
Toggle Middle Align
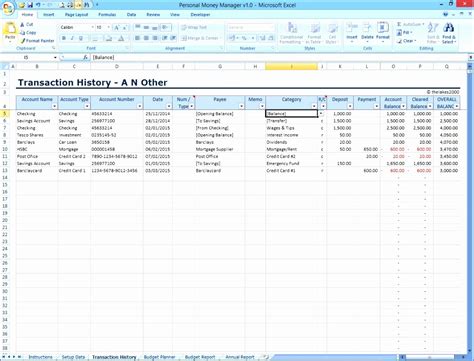tap(146, 28)
